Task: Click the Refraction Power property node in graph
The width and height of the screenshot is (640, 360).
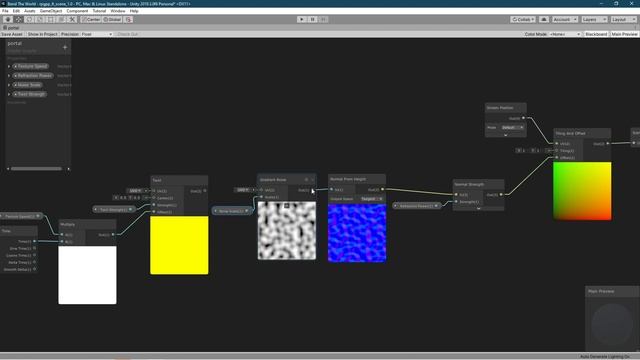Action: click(416, 206)
